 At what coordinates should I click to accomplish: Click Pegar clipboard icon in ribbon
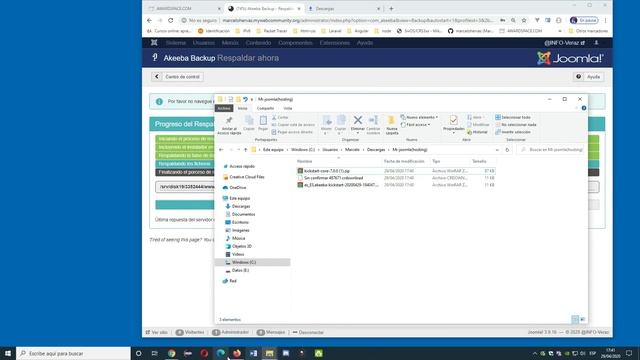[263, 120]
